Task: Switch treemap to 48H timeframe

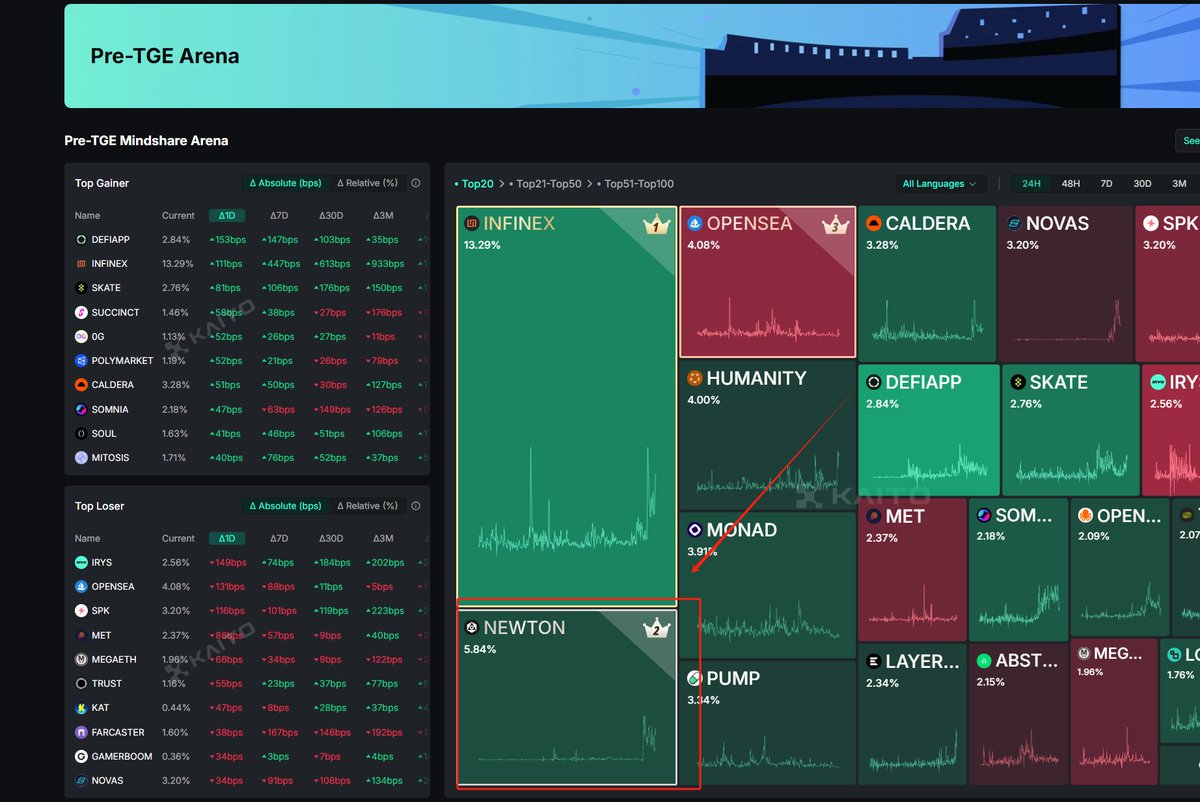Action: coord(1070,184)
